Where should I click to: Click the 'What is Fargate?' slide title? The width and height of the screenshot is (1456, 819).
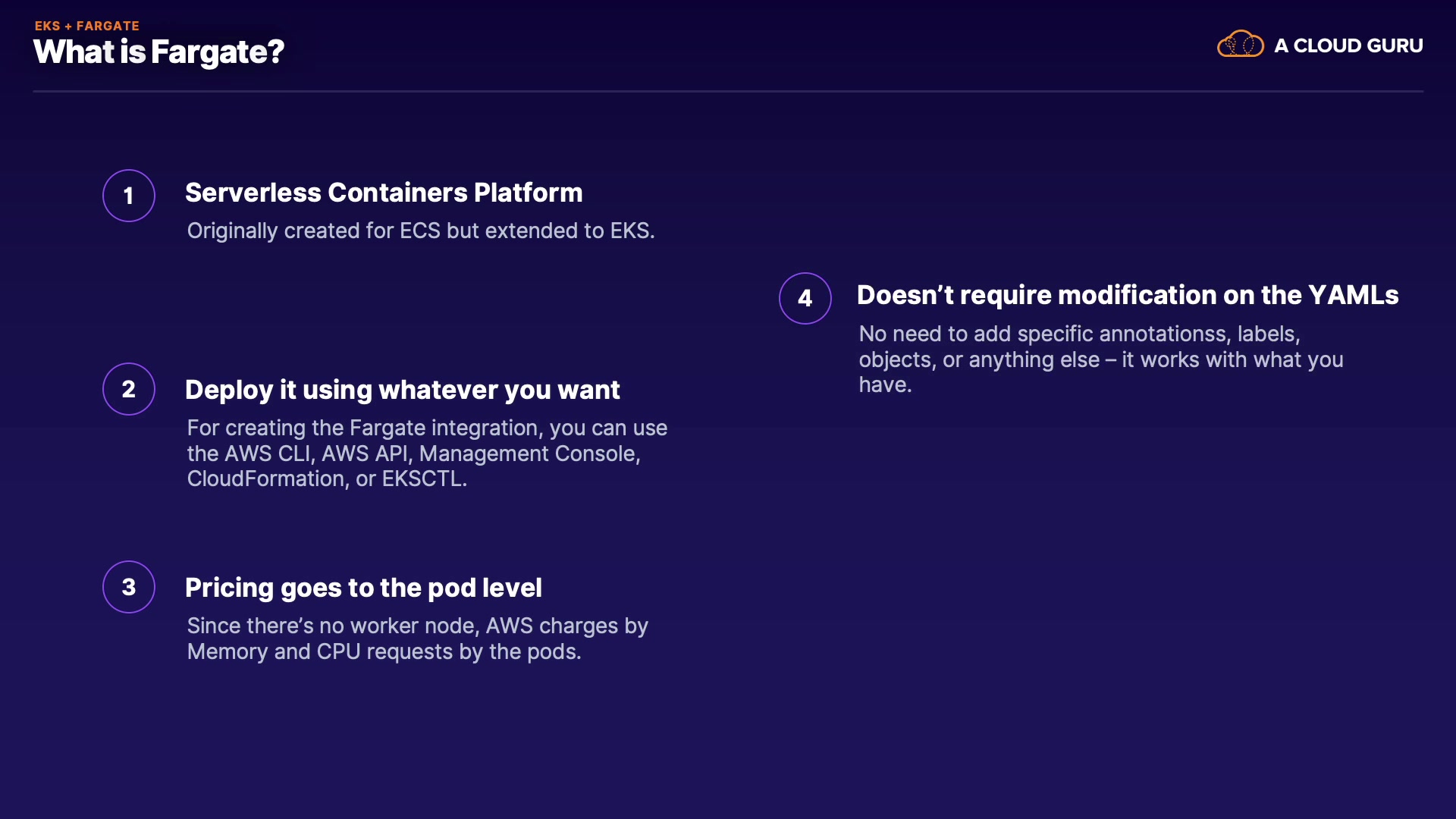(158, 52)
